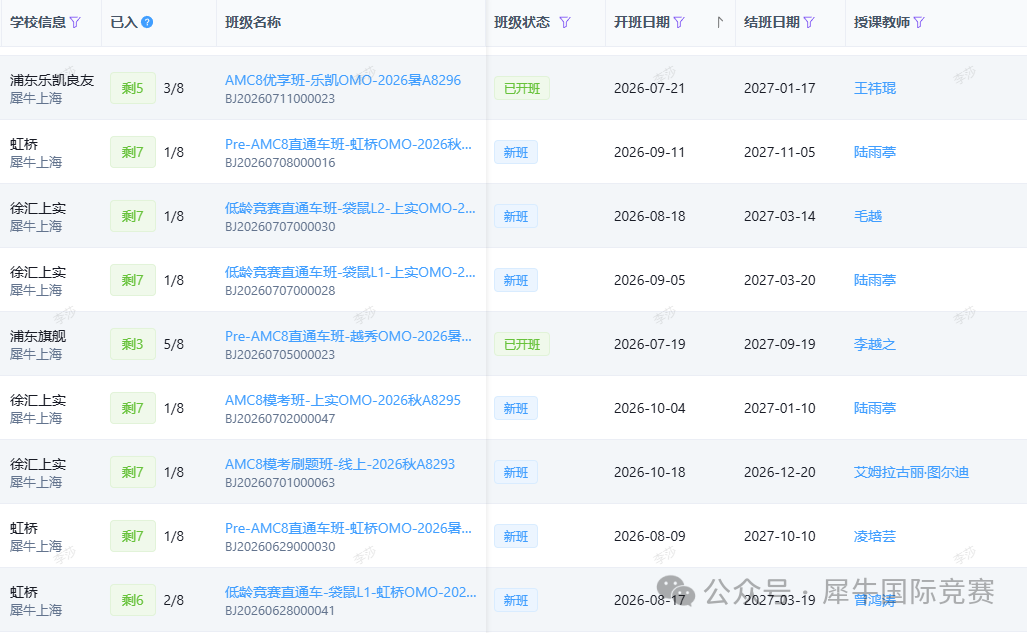Open class AMC8模考刷题班-线上-2026秋A8293
Screen dimensions: 1027x633
[340, 464]
